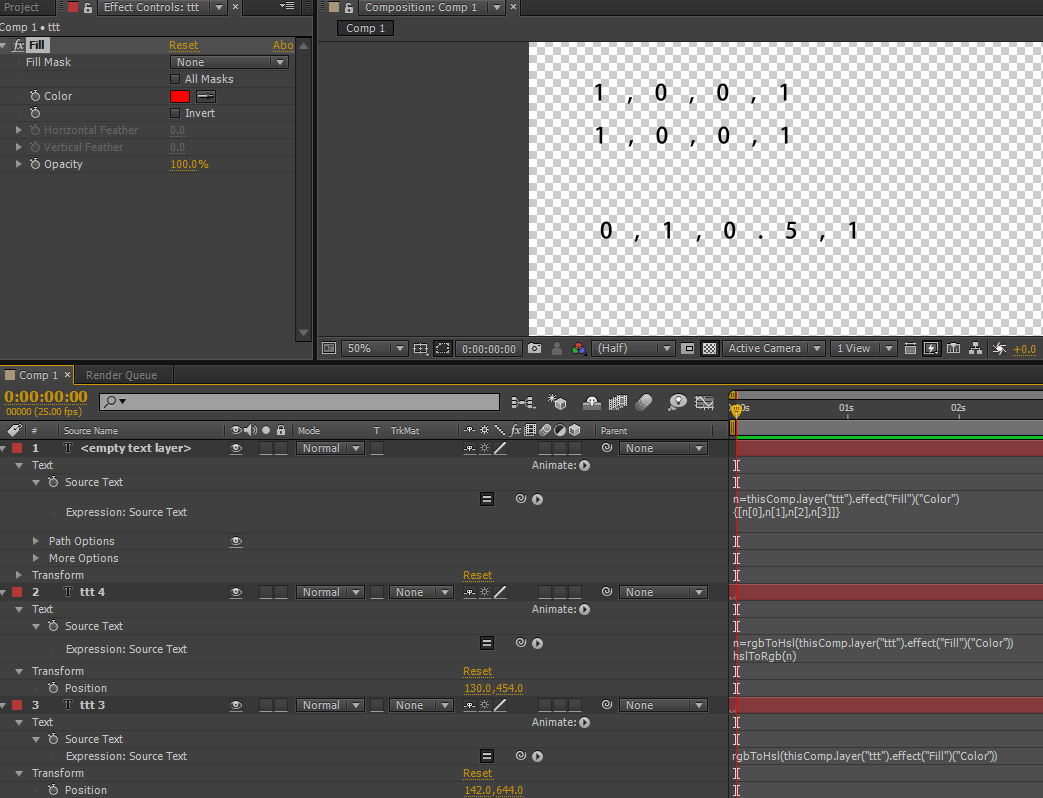Open the Fill Mask dropdown
1043x798 pixels.
coord(229,62)
